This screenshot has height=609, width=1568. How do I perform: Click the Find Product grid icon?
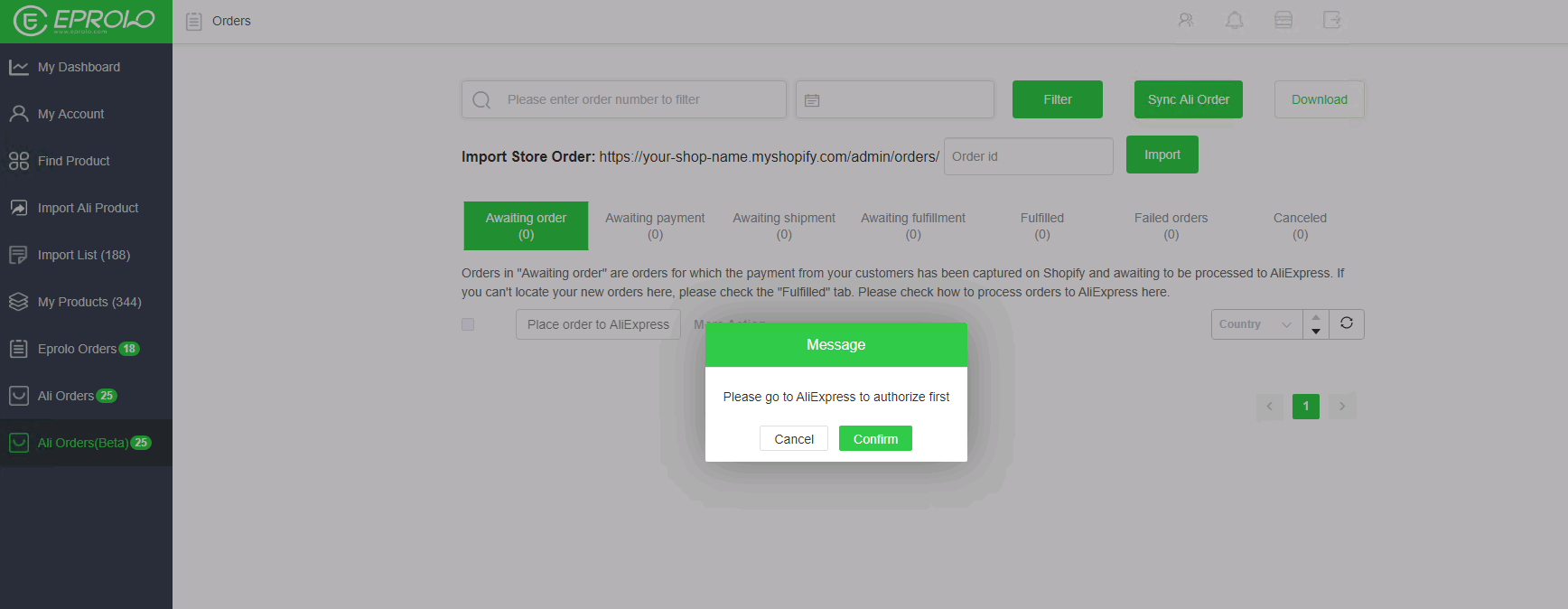[x=19, y=161]
